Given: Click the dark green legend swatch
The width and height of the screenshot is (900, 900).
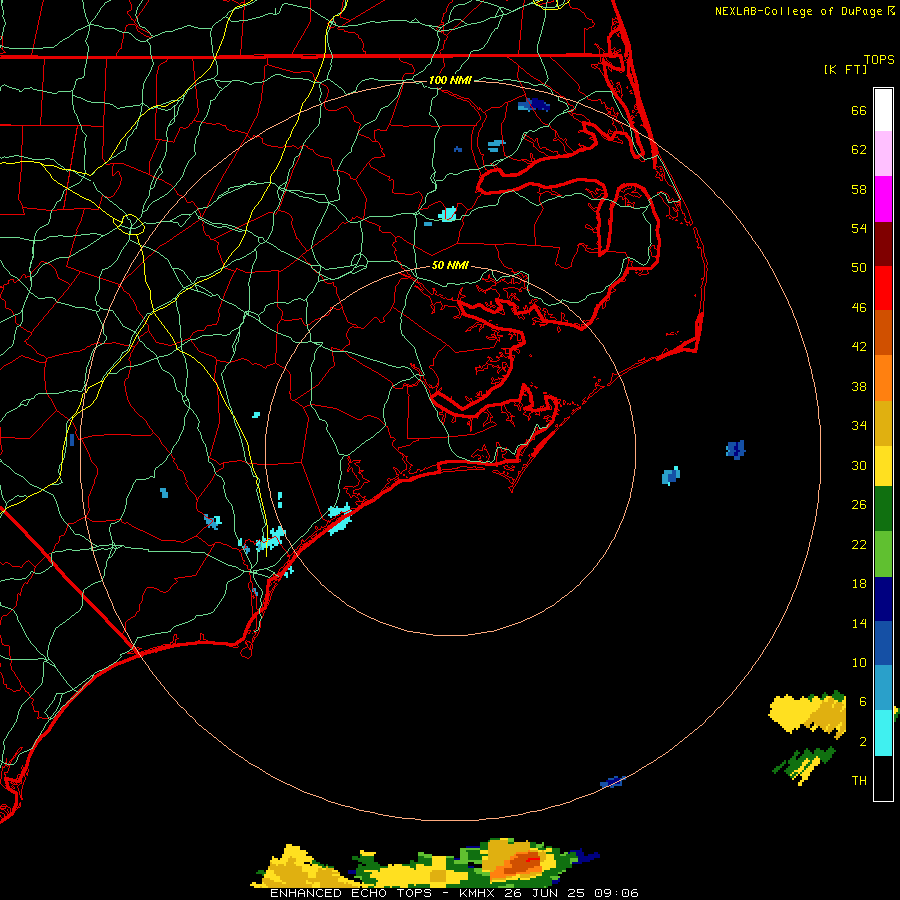Looking at the screenshot, I should pyautogui.click(x=883, y=509).
